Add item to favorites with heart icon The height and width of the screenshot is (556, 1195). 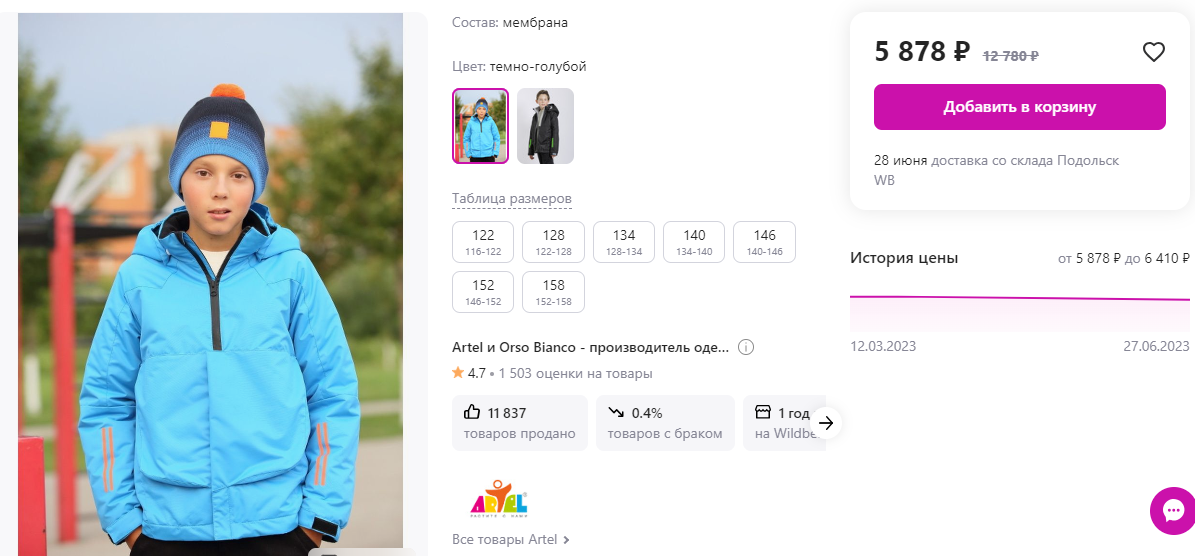(x=1153, y=52)
